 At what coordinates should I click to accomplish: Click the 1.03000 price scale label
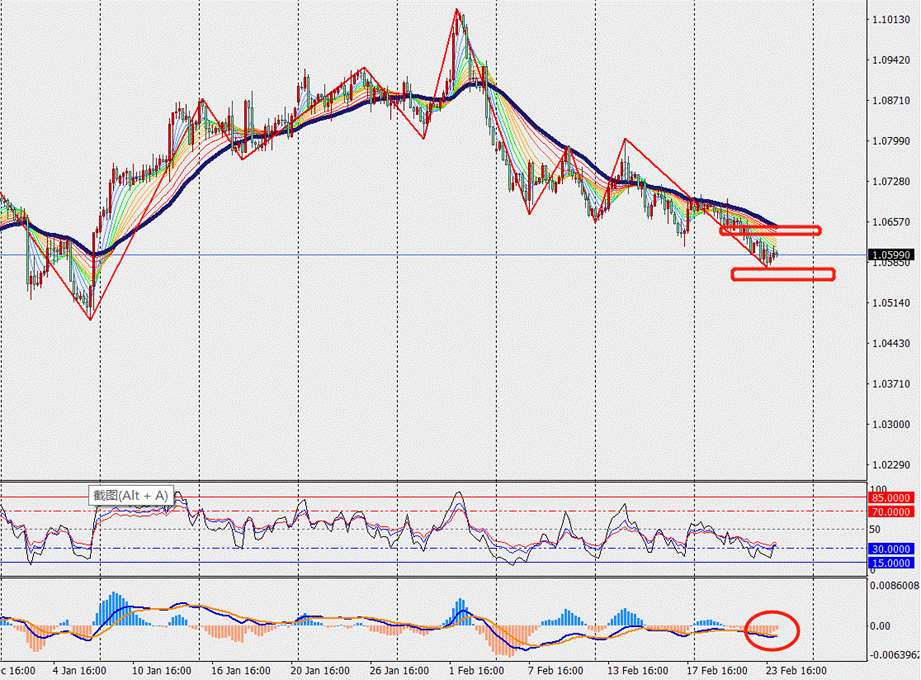pyautogui.click(x=890, y=425)
